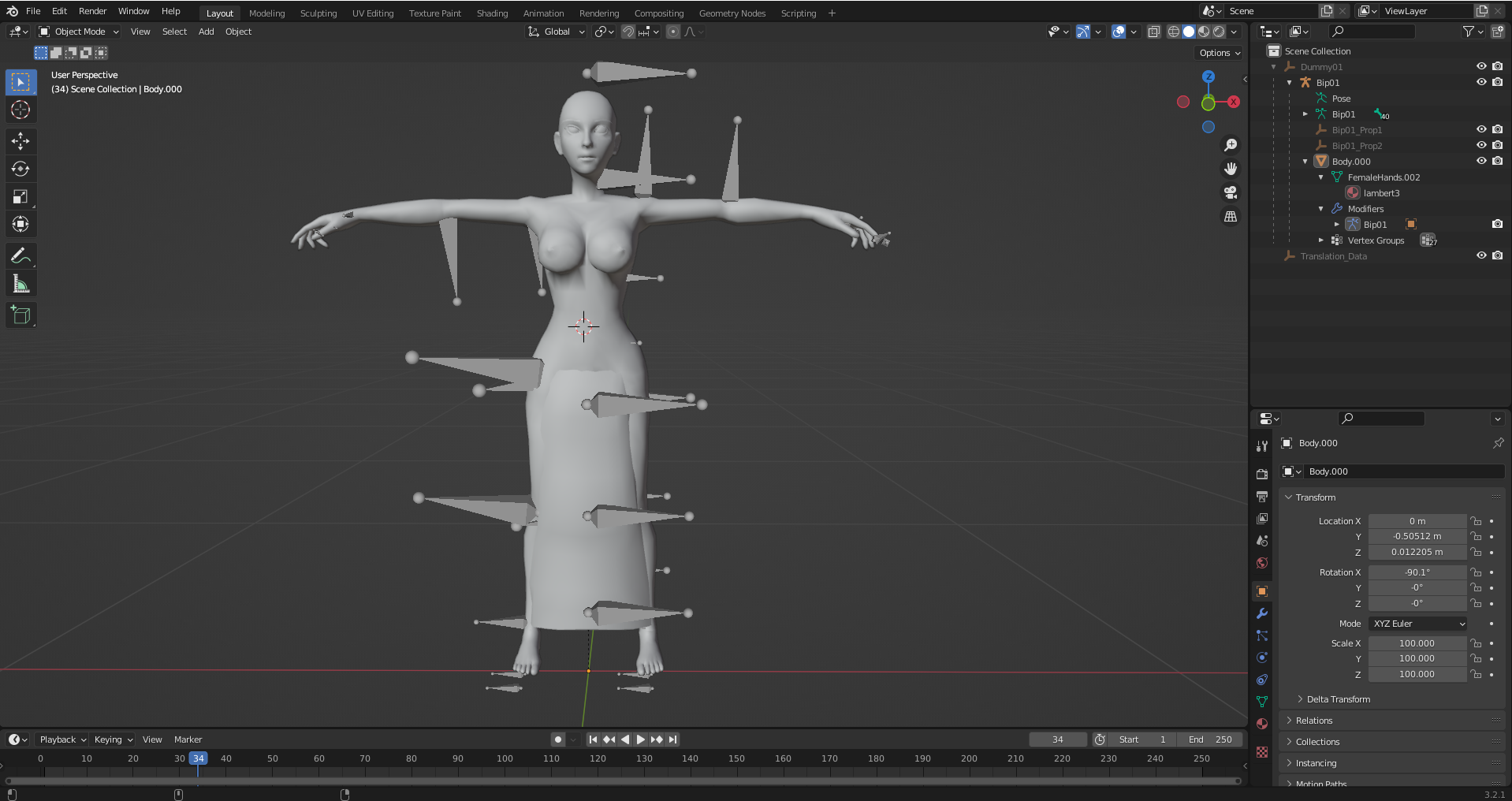Toggle Body.000 viewport visibility eye
This screenshot has height=801, width=1512.
point(1481,161)
